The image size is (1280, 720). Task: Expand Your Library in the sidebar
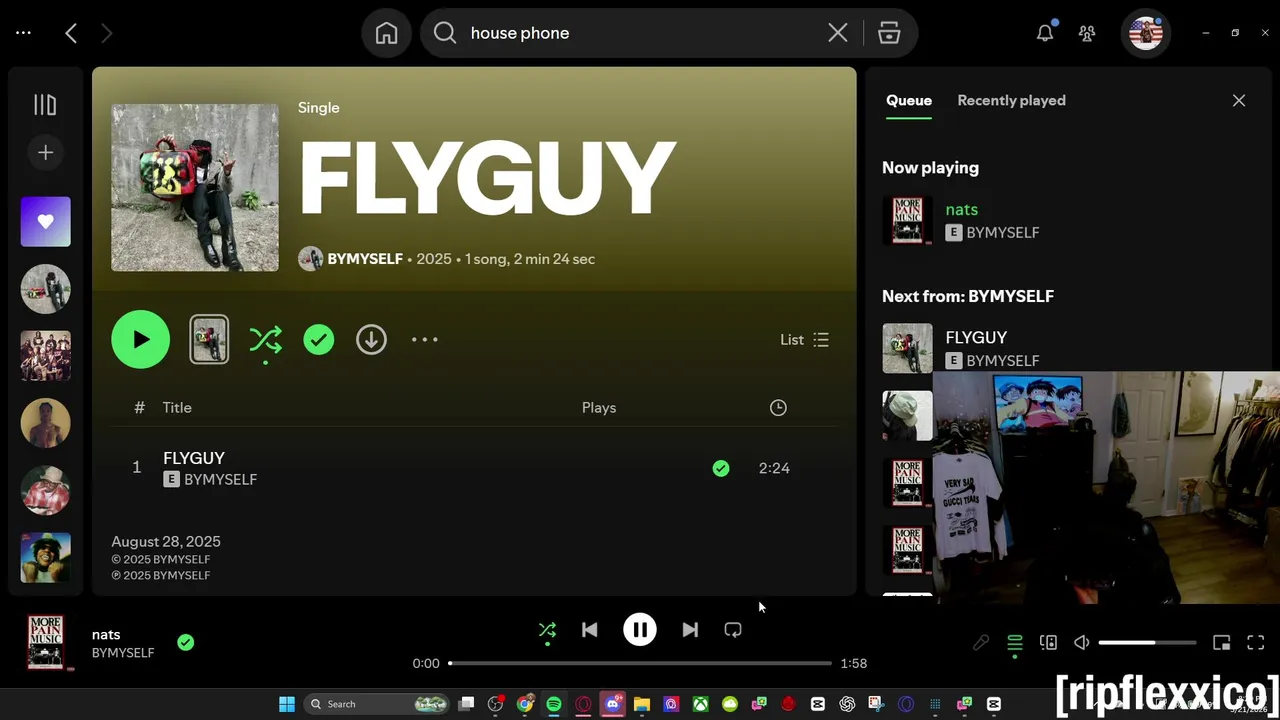point(45,105)
